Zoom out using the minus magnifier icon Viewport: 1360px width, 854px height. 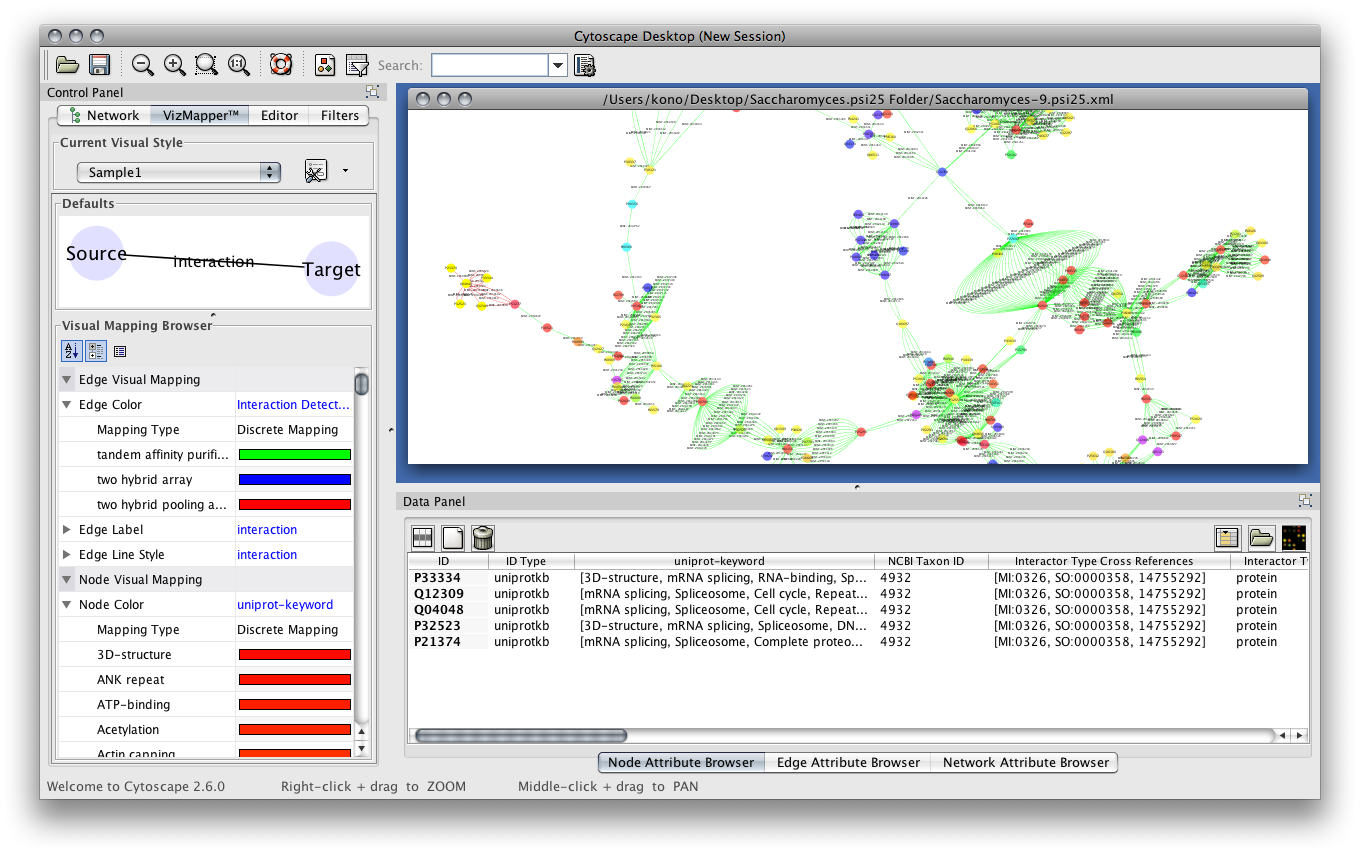143,66
